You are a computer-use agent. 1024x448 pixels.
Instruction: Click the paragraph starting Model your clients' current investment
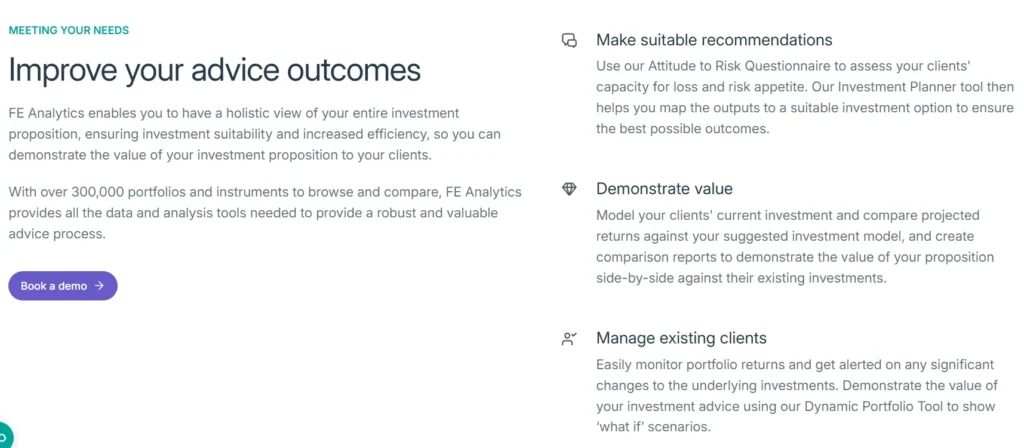coord(794,247)
